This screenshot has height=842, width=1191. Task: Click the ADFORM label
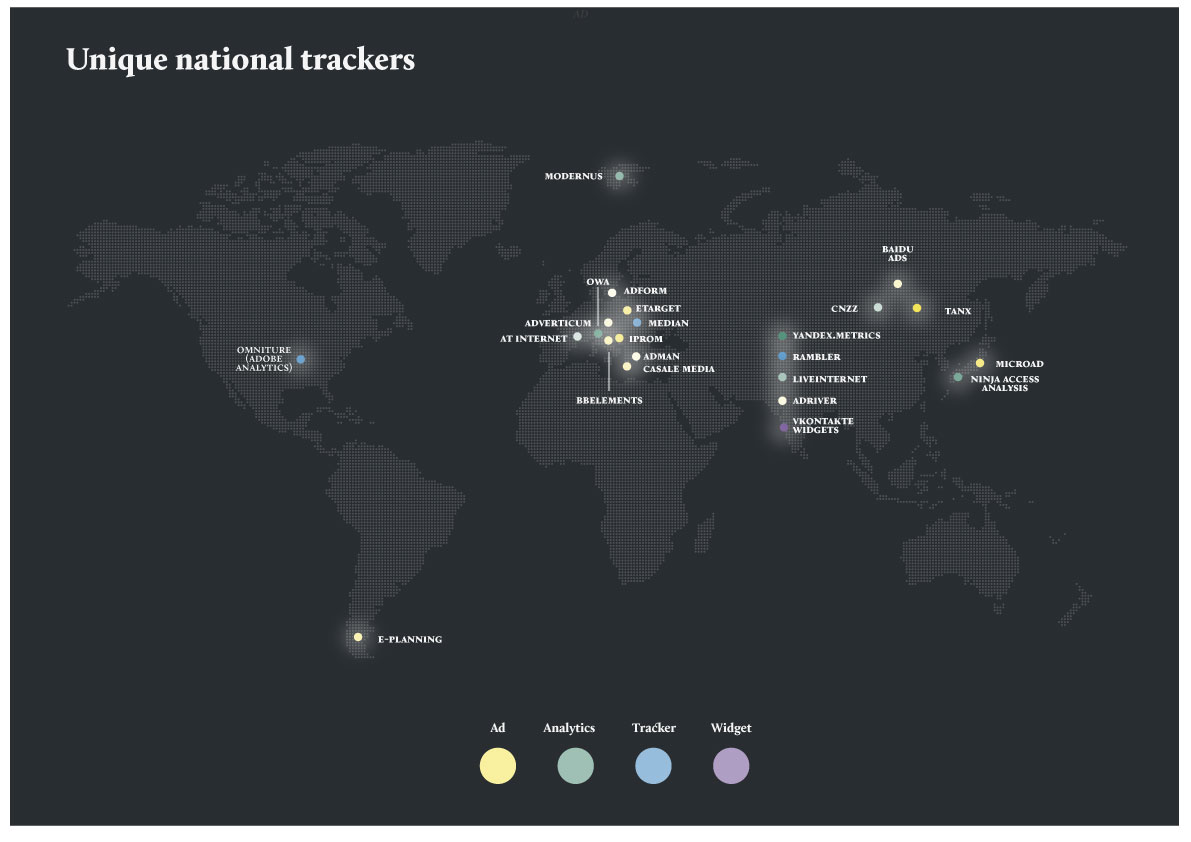tap(646, 291)
